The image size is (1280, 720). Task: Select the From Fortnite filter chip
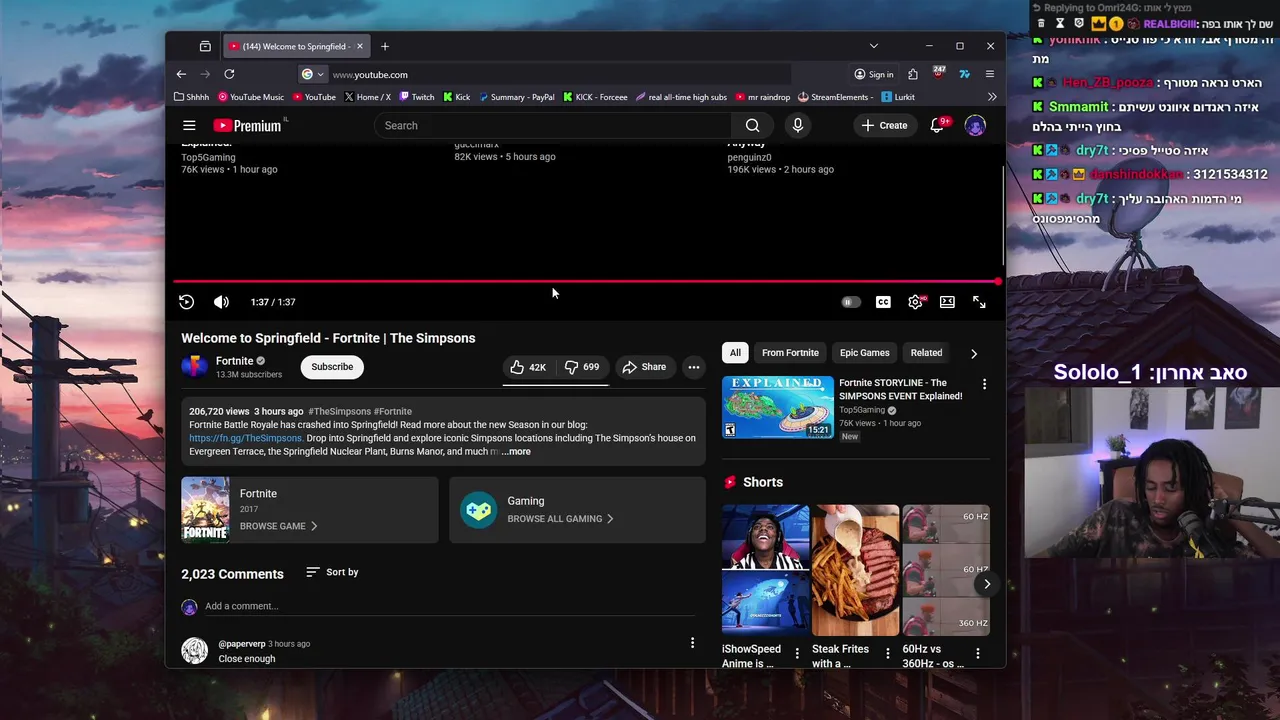pyautogui.click(x=790, y=353)
